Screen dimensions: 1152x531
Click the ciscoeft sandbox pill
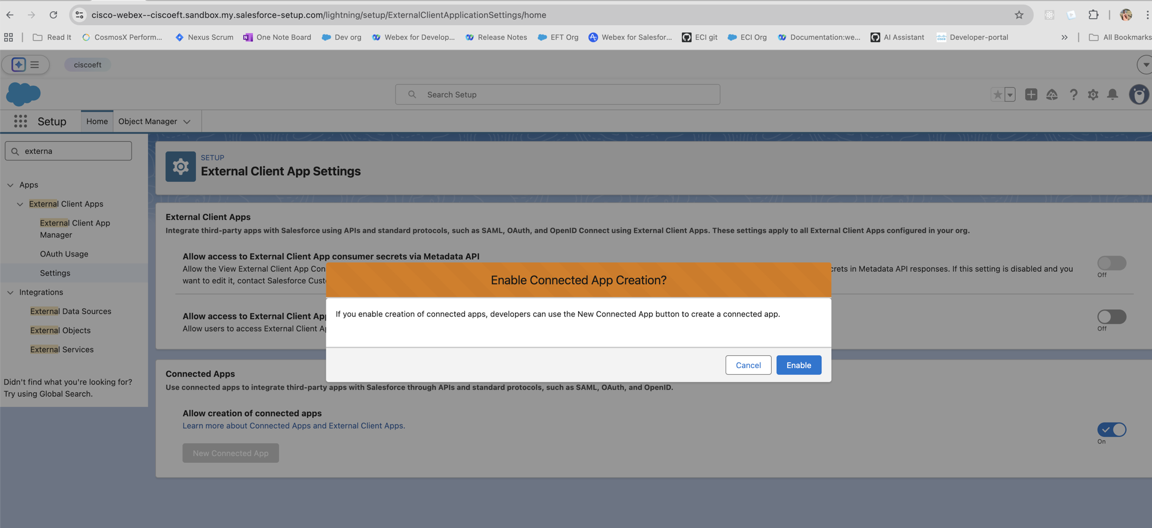87,65
